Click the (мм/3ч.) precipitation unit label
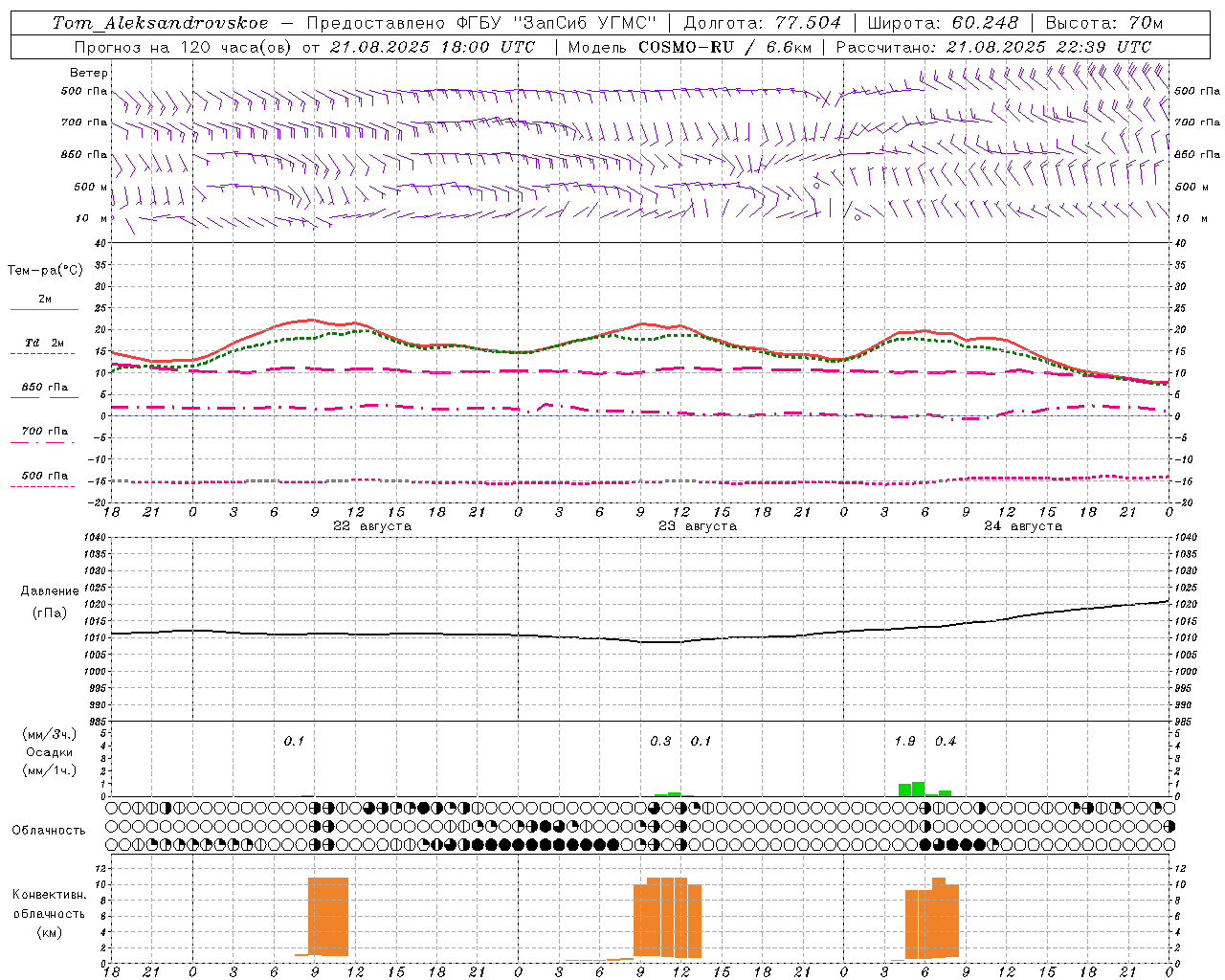 click(50, 734)
